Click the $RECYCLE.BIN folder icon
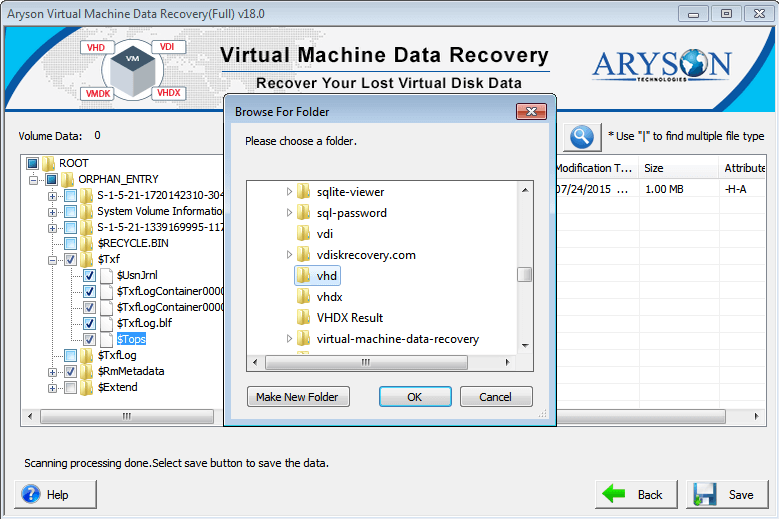The width and height of the screenshot is (779, 519). click(x=86, y=243)
